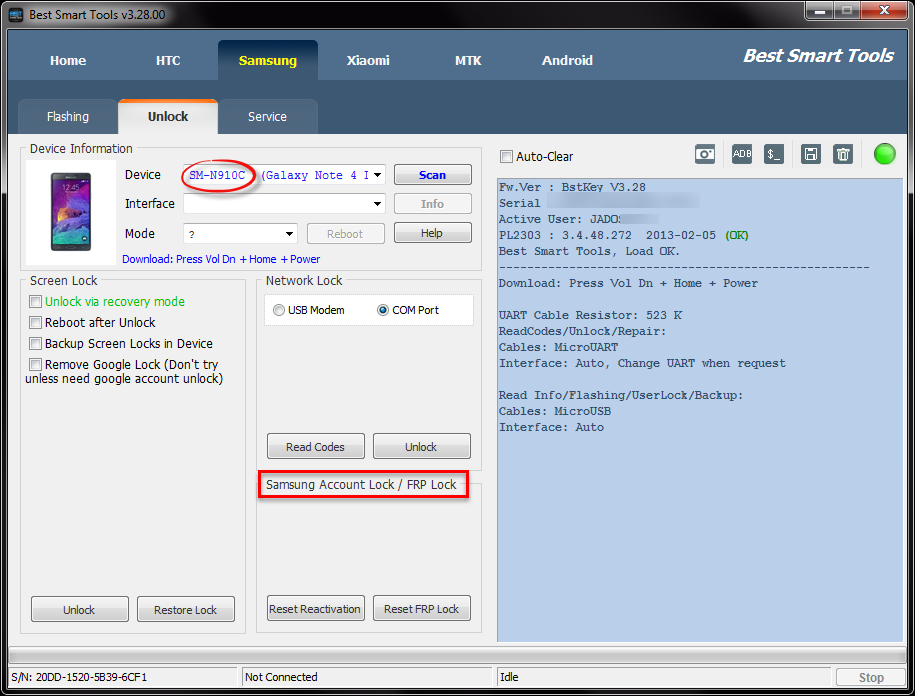
Task: Take a screenshot with the camera icon
Action: [704, 155]
